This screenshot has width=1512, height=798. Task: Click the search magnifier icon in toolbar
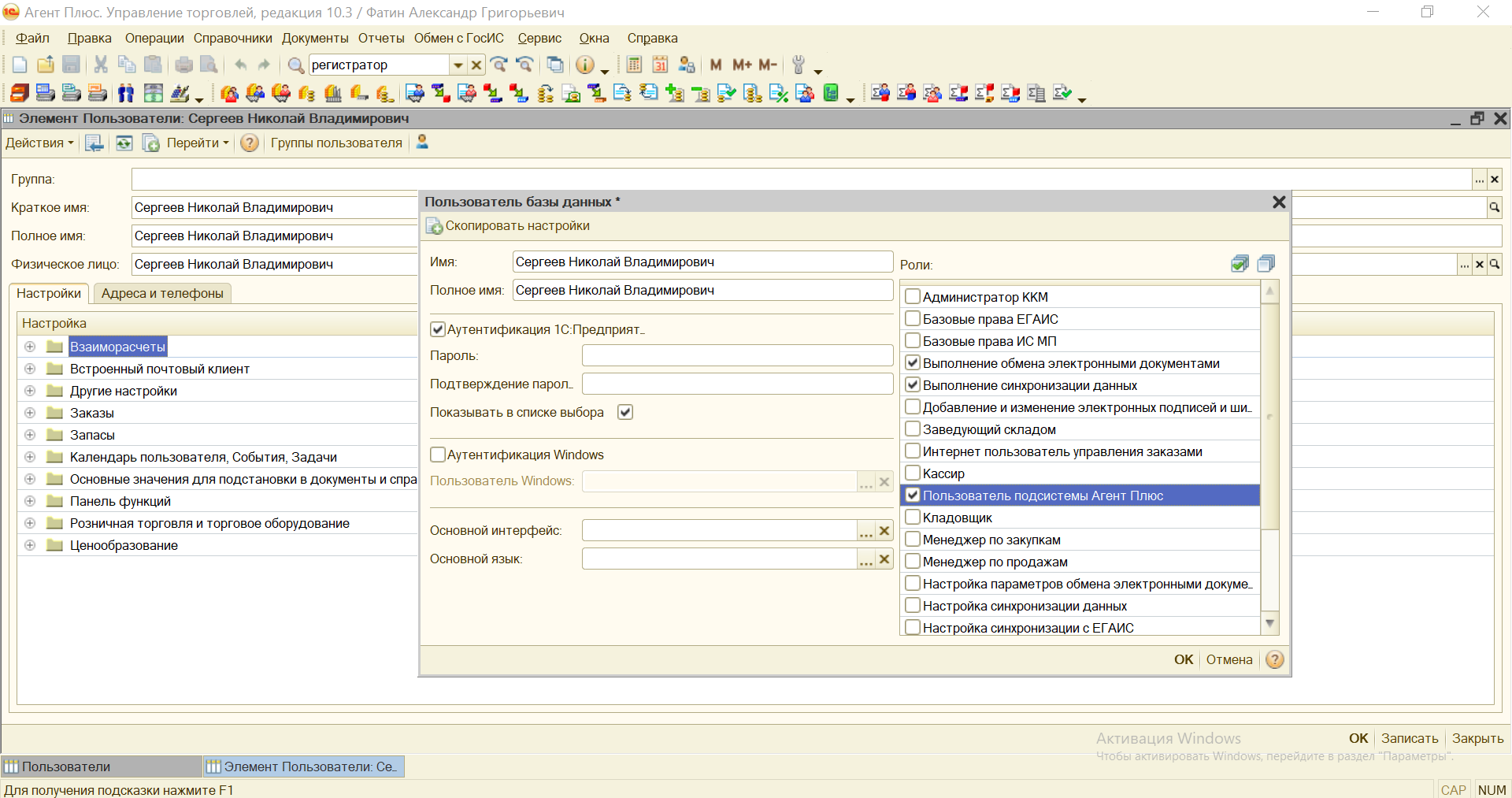295,65
